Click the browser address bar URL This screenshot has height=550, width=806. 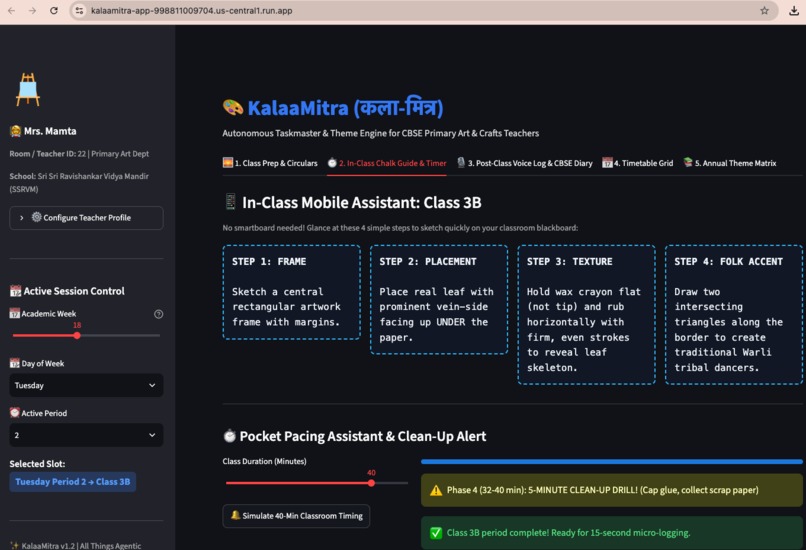[192, 11]
